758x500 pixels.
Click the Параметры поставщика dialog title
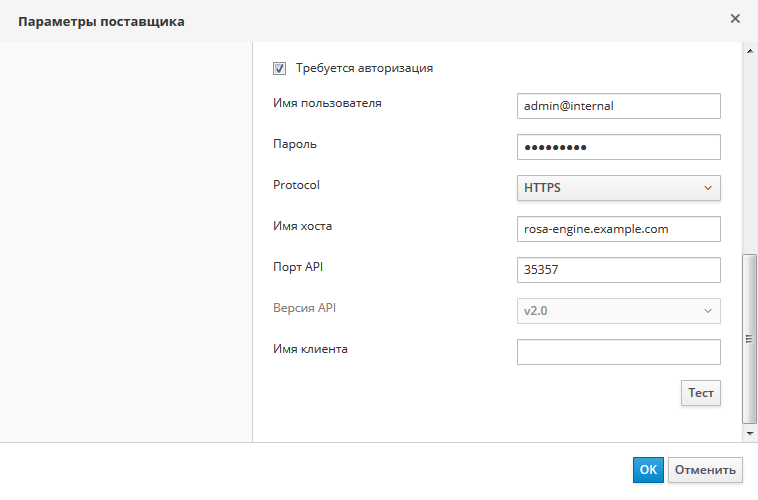[101, 21]
